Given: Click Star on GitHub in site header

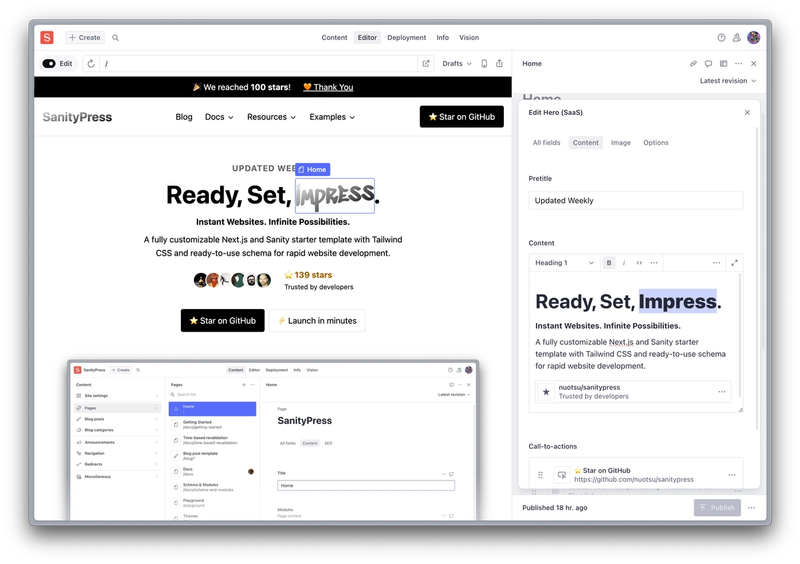Looking at the screenshot, I should [462, 117].
